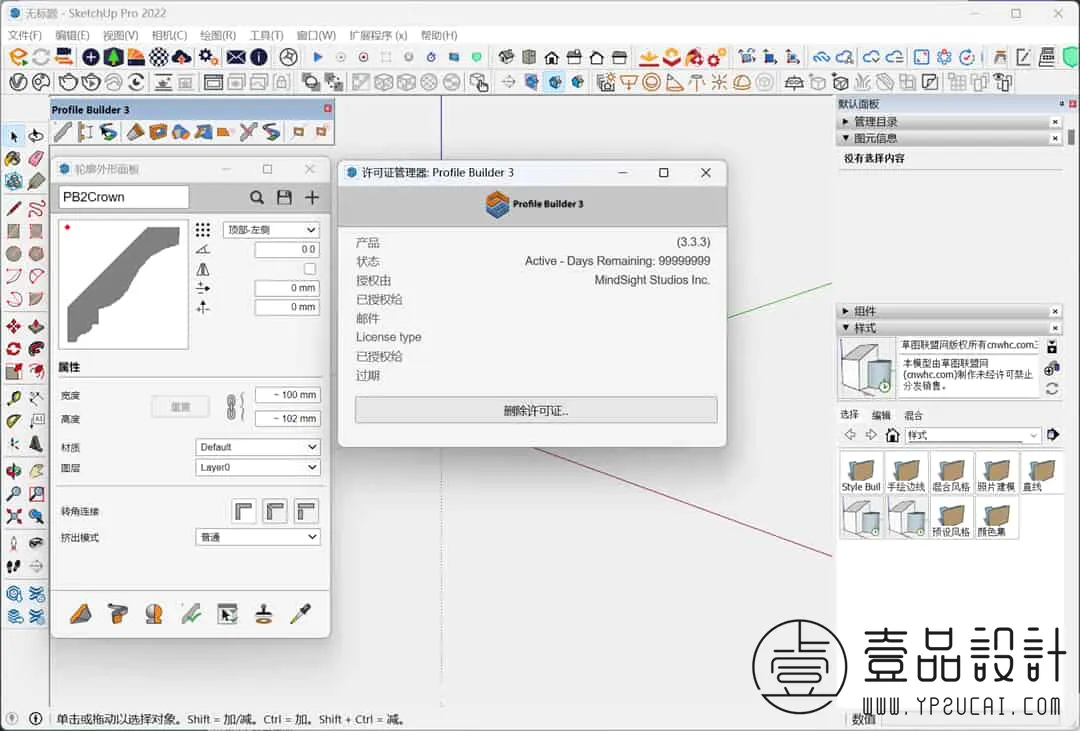Open the 扩展程序 (x) menu
Image resolution: width=1080 pixels, height=731 pixels.
click(x=378, y=35)
